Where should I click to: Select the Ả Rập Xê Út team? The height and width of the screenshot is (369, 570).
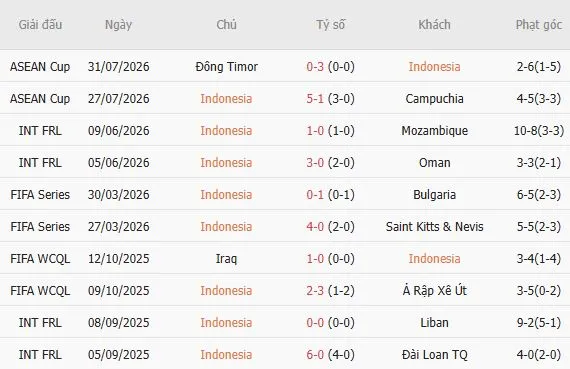tap(434, 290)
